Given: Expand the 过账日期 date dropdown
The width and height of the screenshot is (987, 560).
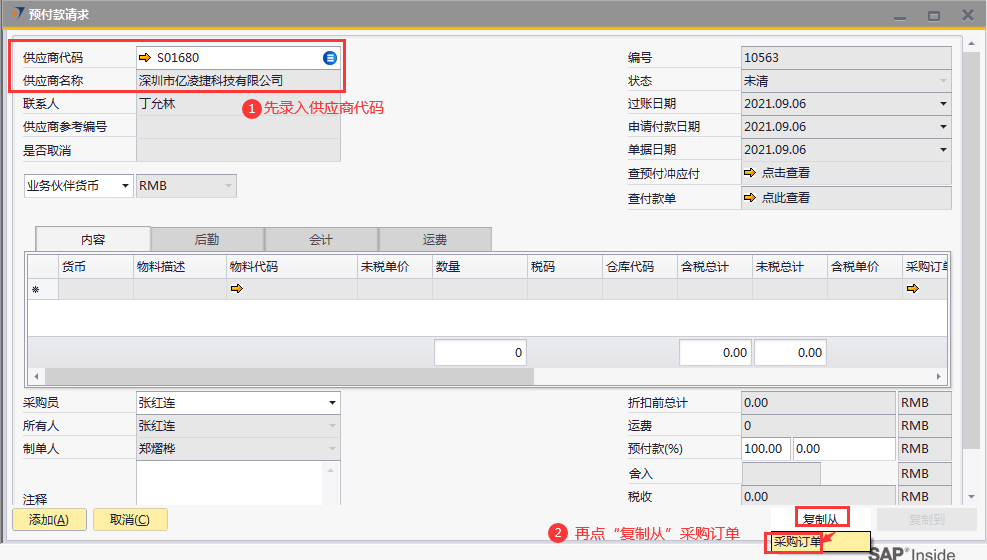Looking at the screenshot, I should click(x=942, y=104).
